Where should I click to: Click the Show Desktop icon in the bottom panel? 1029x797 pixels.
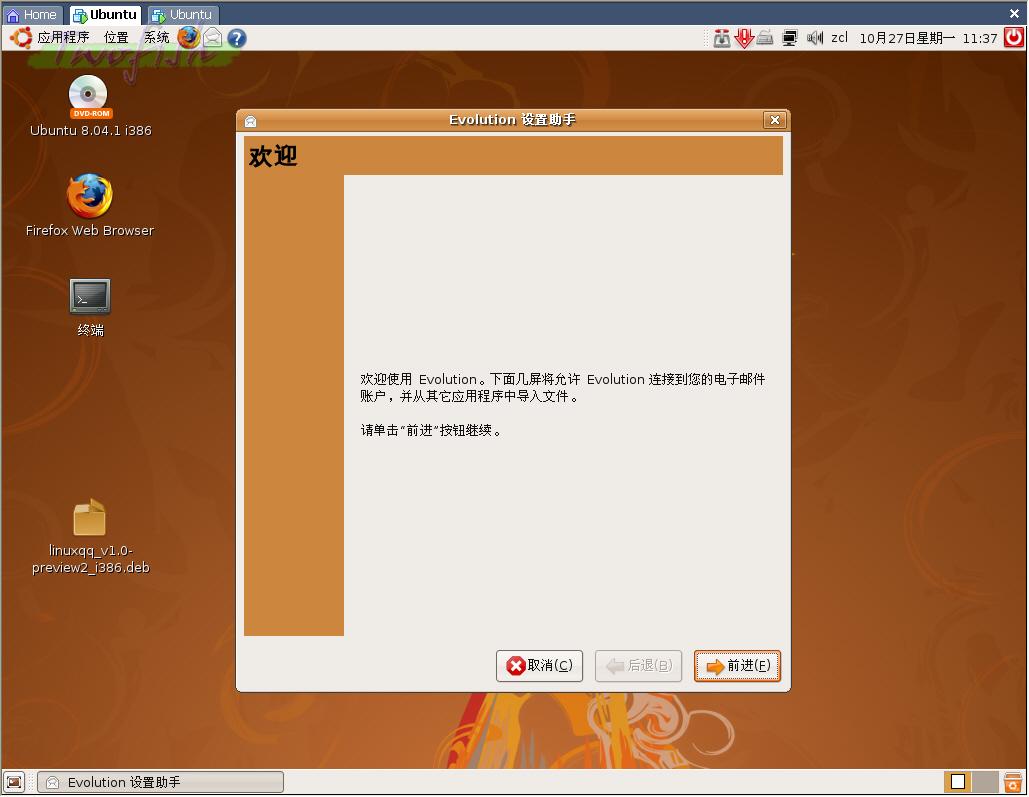pos(14,782)
